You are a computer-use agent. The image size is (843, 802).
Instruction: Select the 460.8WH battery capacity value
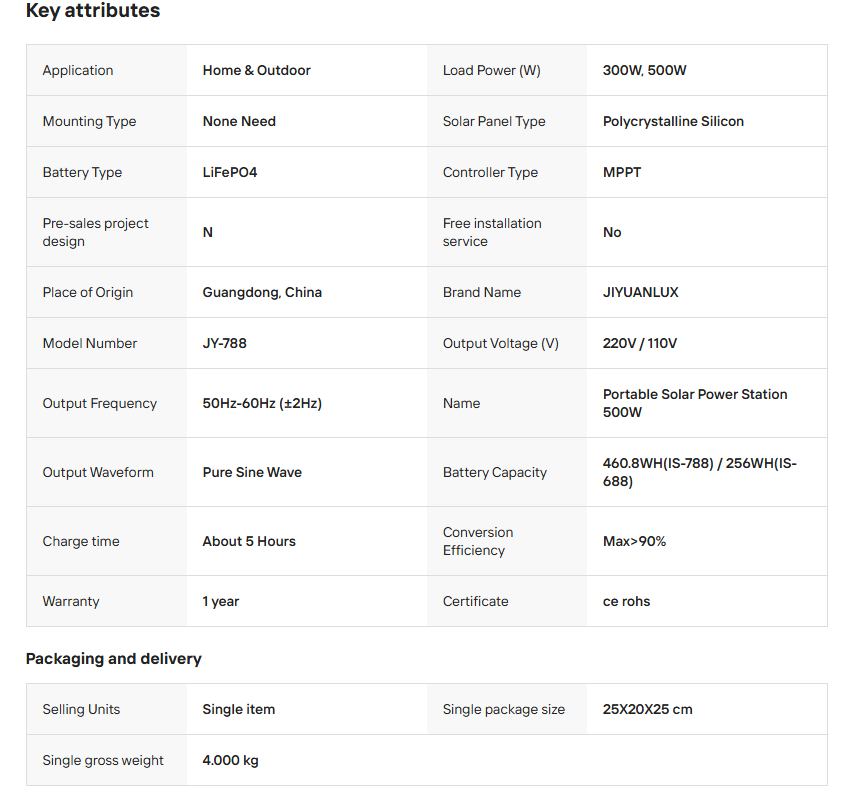699,472
